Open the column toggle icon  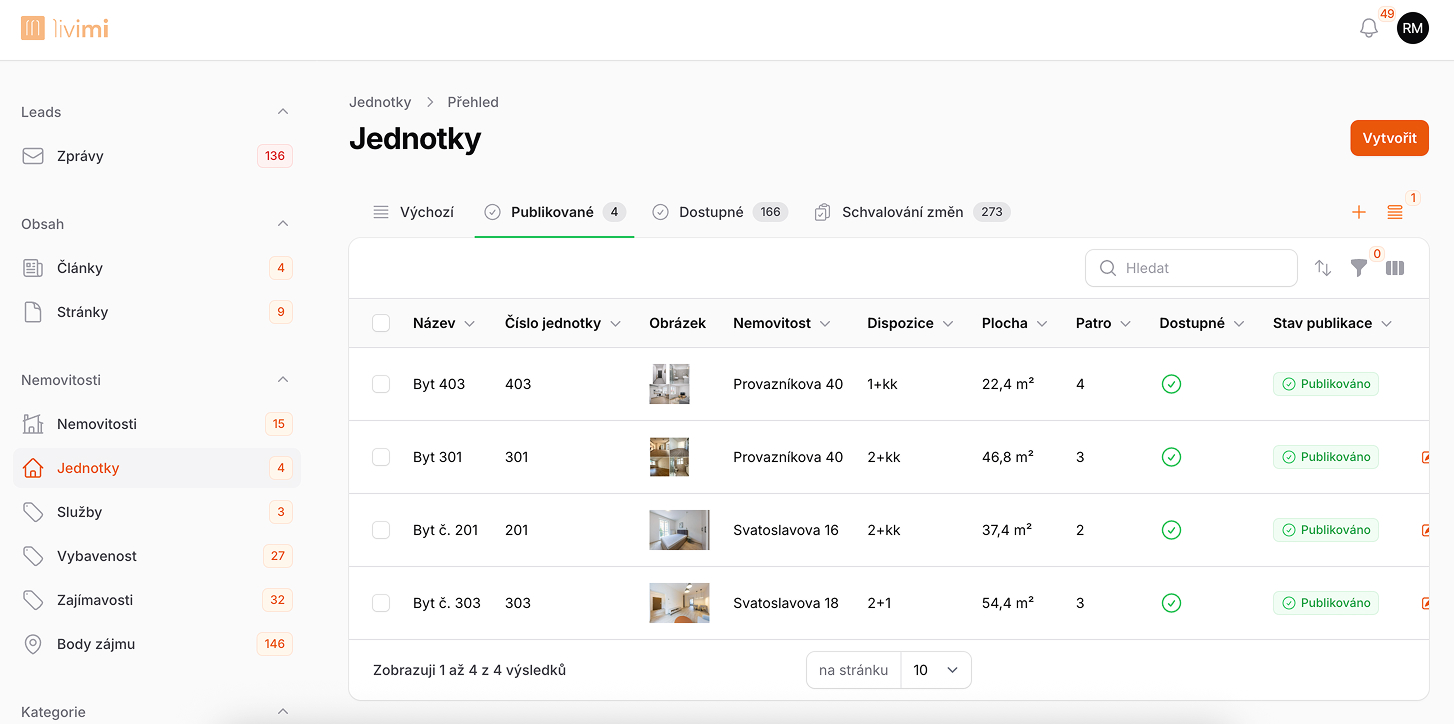(1395, 268)
